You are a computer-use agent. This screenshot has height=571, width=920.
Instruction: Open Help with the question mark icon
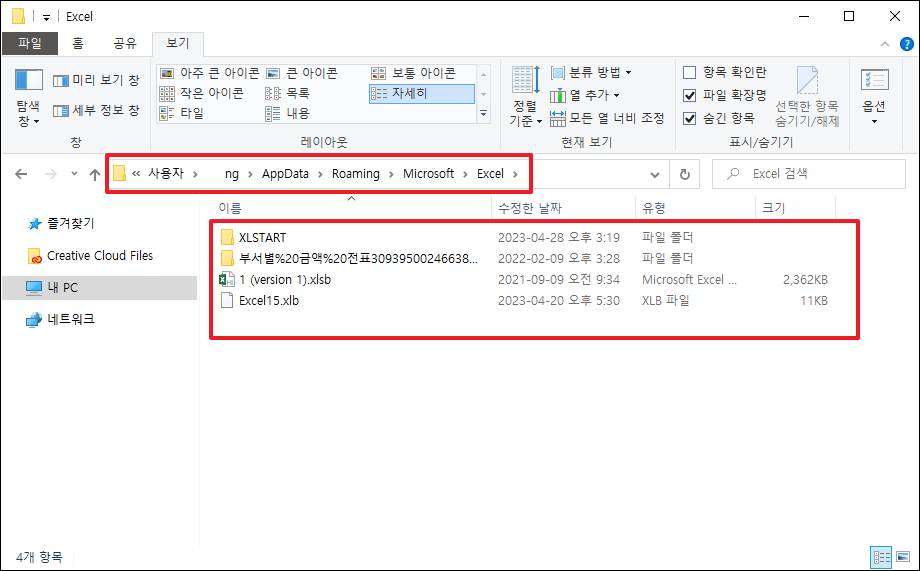coord(907,44)
